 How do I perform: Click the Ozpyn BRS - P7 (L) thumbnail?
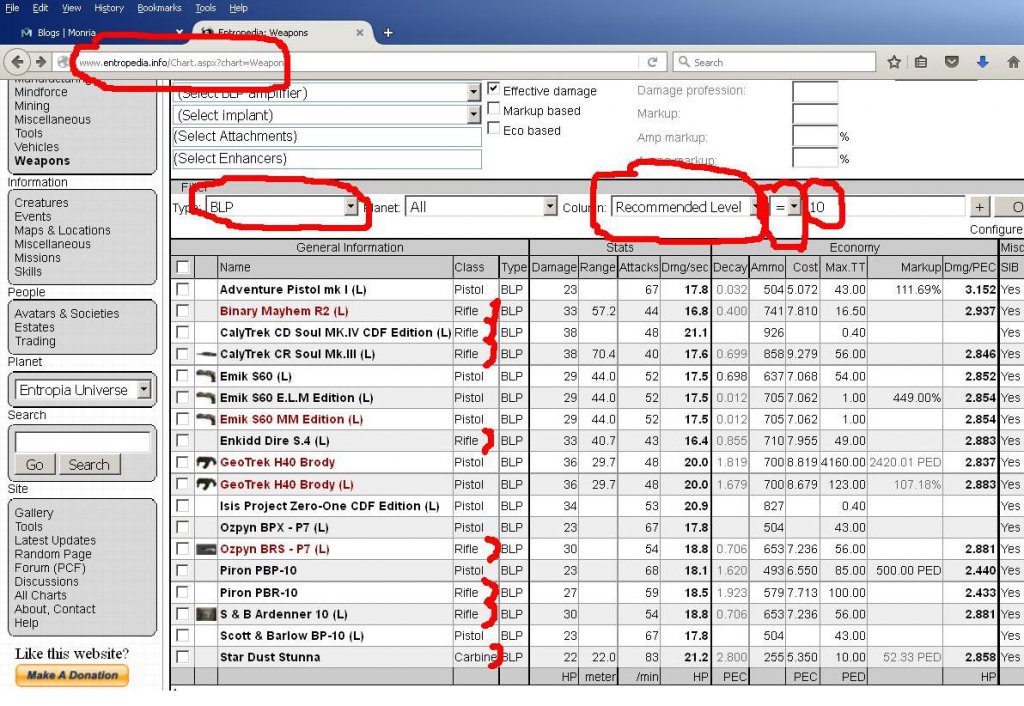coord(206,549)
